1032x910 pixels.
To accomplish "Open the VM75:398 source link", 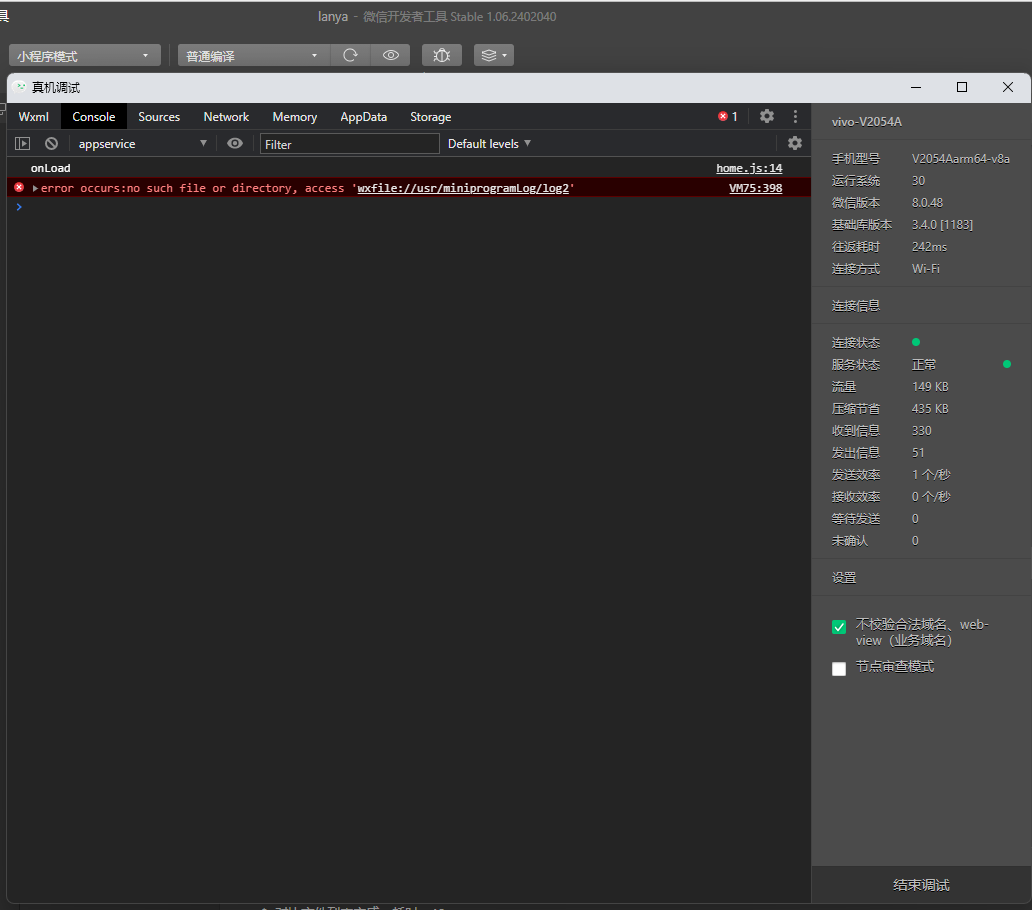I will (756, 188).
